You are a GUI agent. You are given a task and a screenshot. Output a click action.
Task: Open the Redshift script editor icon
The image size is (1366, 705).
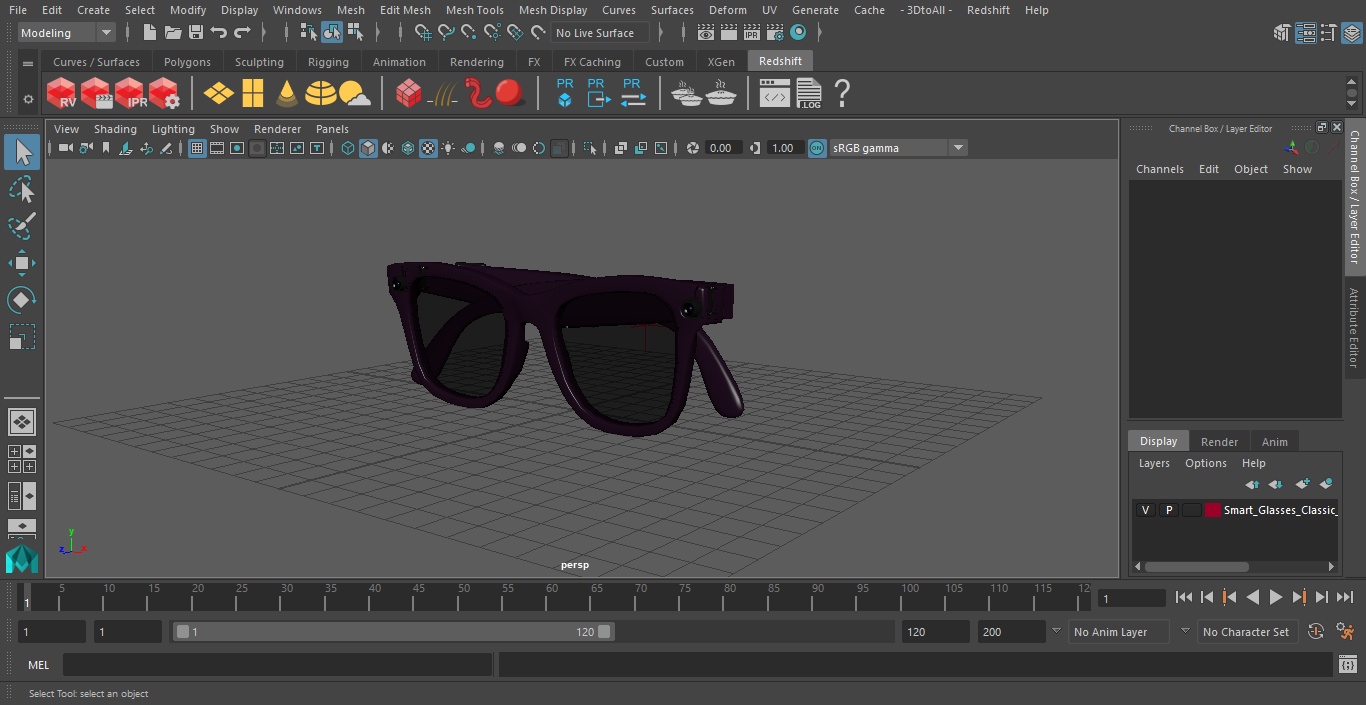(774, 94)
